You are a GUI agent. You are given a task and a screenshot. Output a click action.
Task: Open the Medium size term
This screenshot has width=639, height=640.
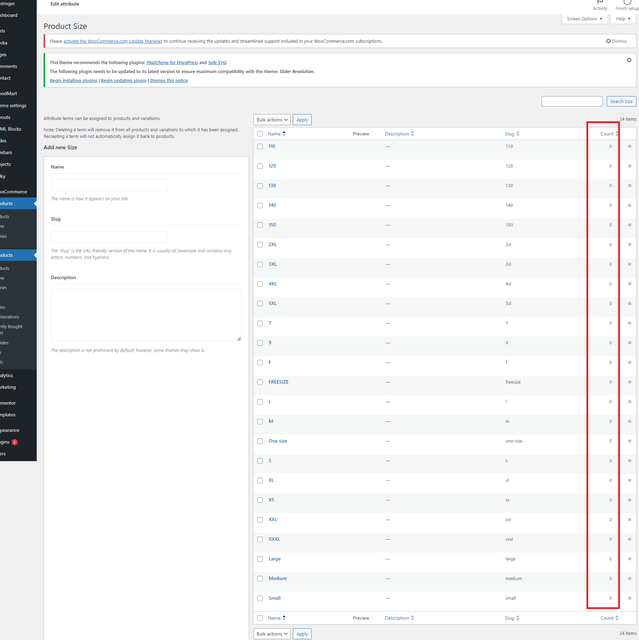(x=277, y=579)
